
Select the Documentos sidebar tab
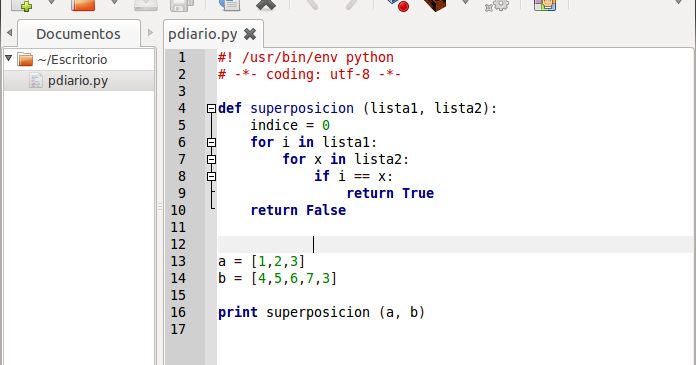[x=79, y=34]
